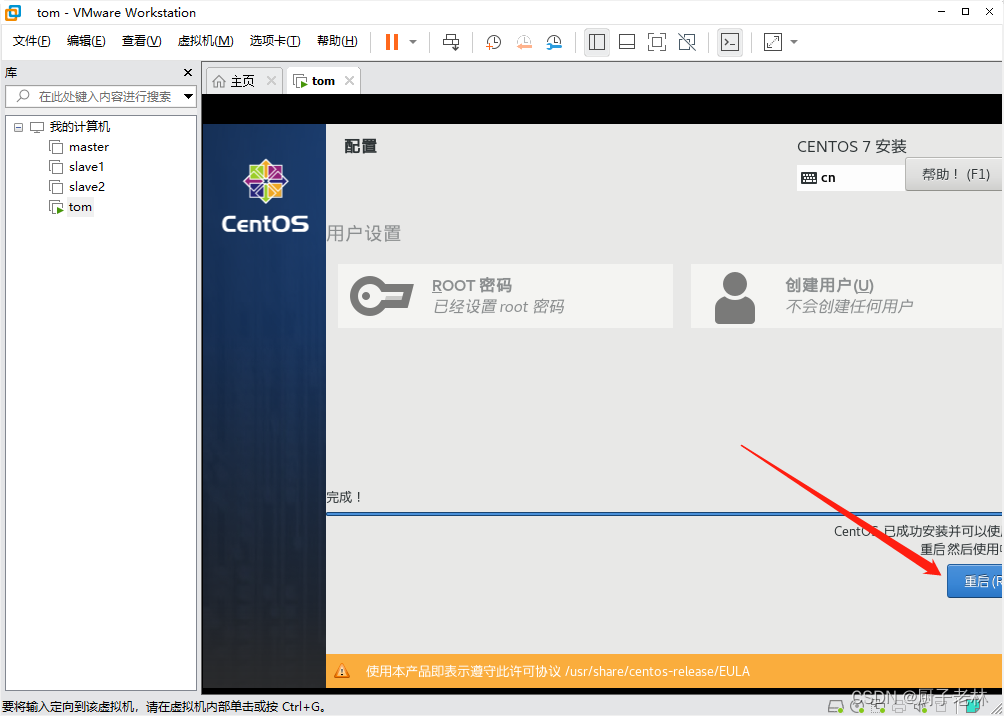1004x716 pixels.
Task: Click the home icon on 主页 tab
Action: [219, 81]
